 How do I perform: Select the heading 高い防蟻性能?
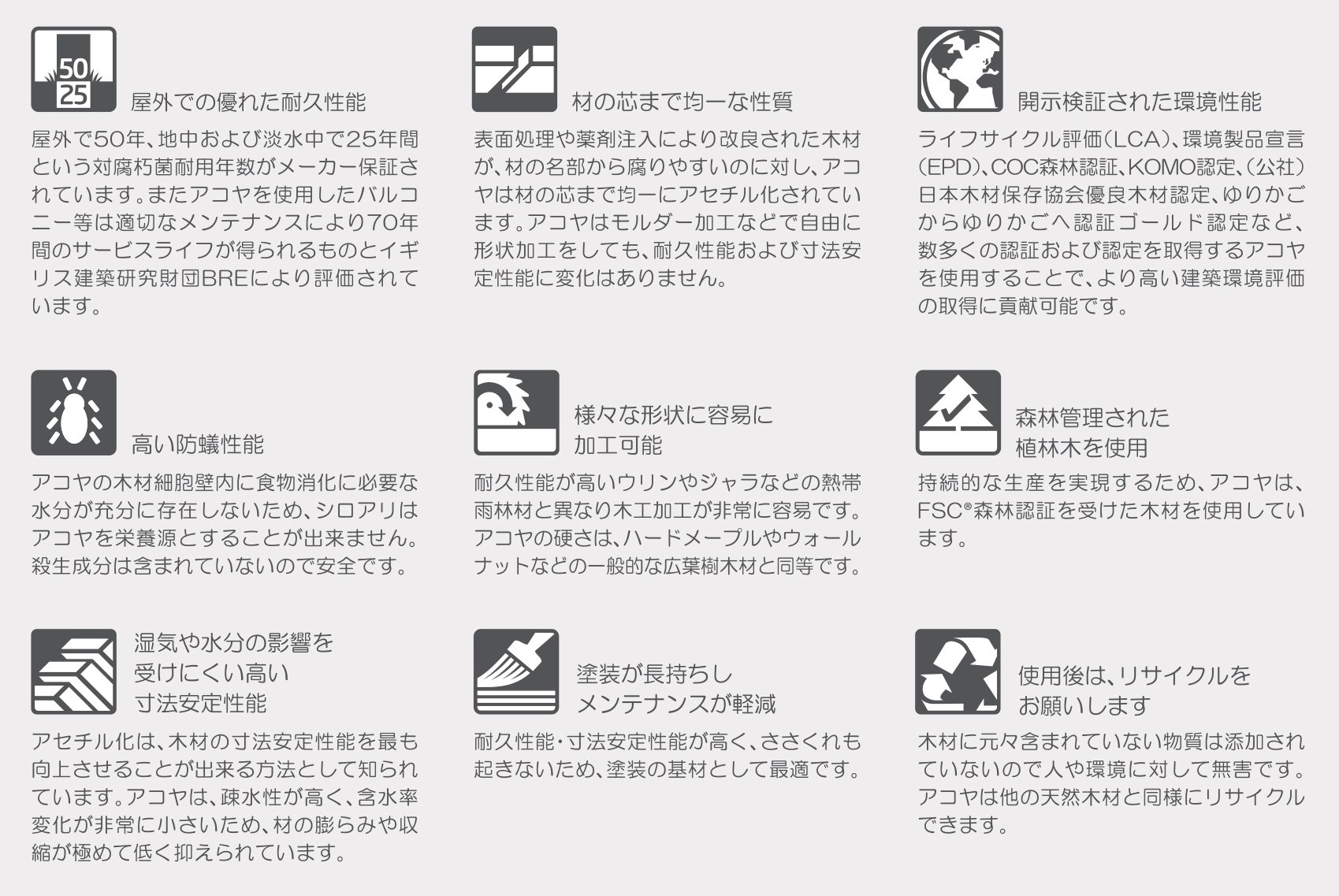click(x=198, y=445)
